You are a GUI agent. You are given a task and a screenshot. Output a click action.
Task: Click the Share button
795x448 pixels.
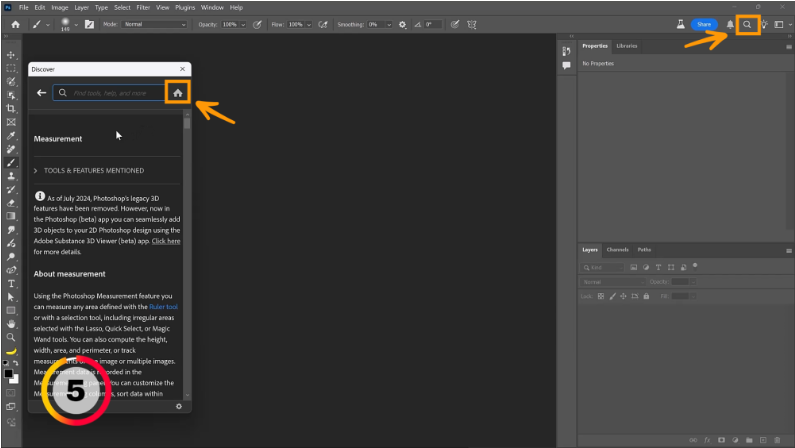(704, 24)
